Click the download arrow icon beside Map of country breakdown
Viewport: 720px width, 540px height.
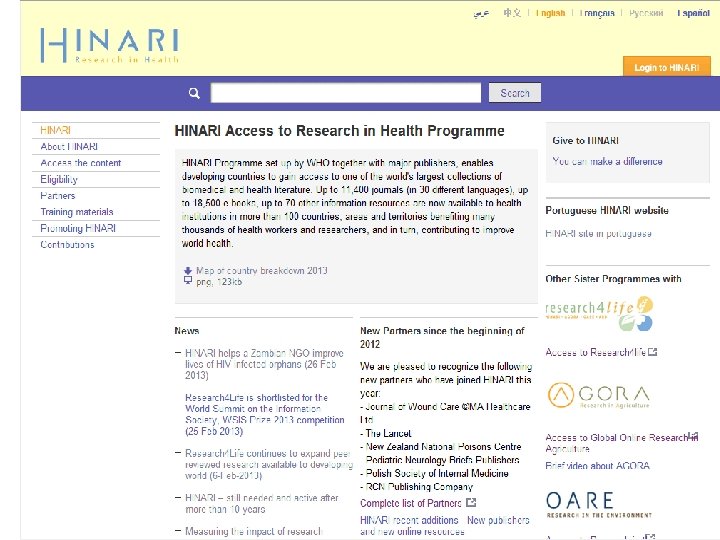[x=188, y=270]
